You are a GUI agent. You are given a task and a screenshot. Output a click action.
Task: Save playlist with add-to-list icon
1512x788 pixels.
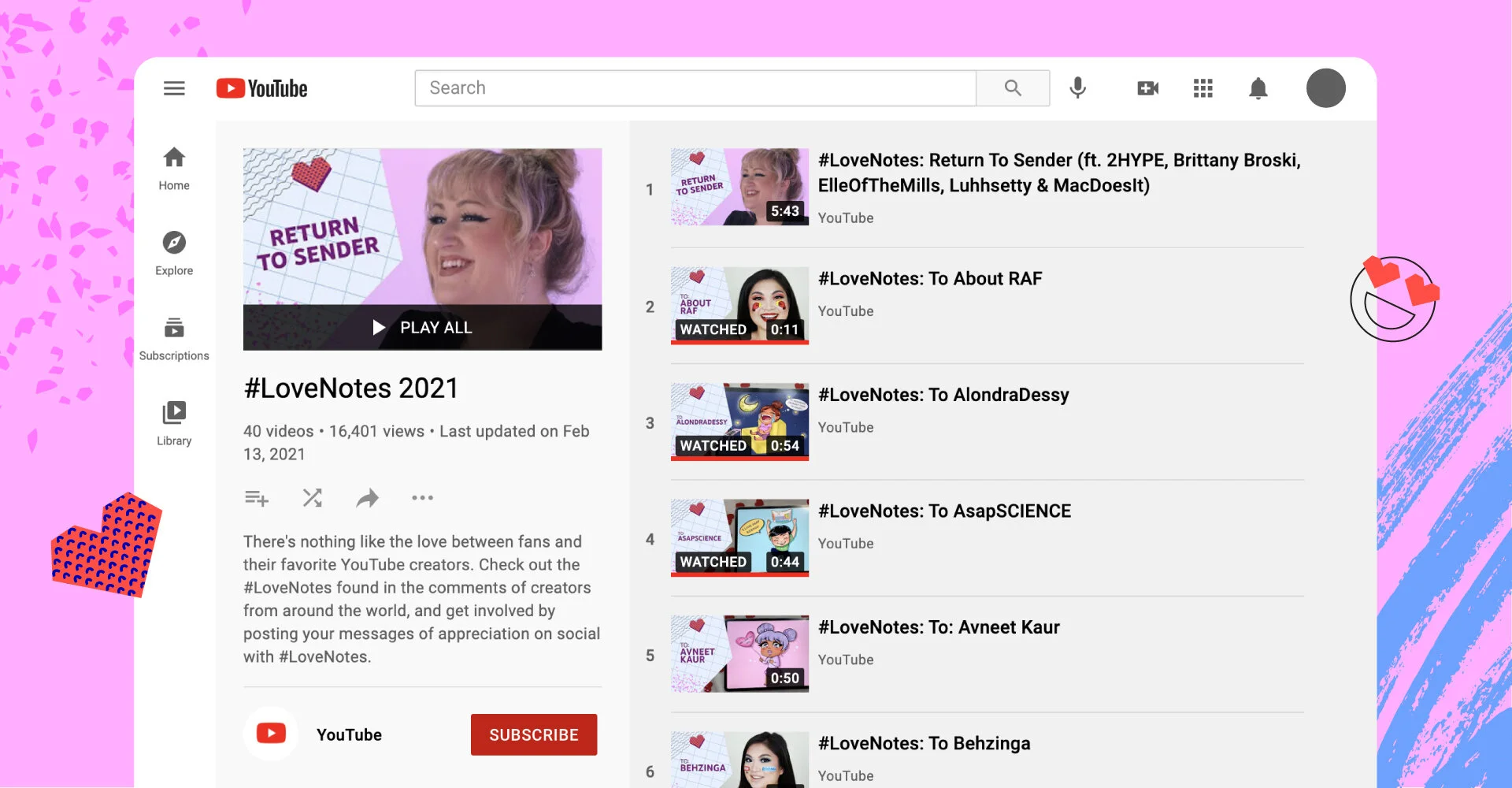click(x=257, y=498)
